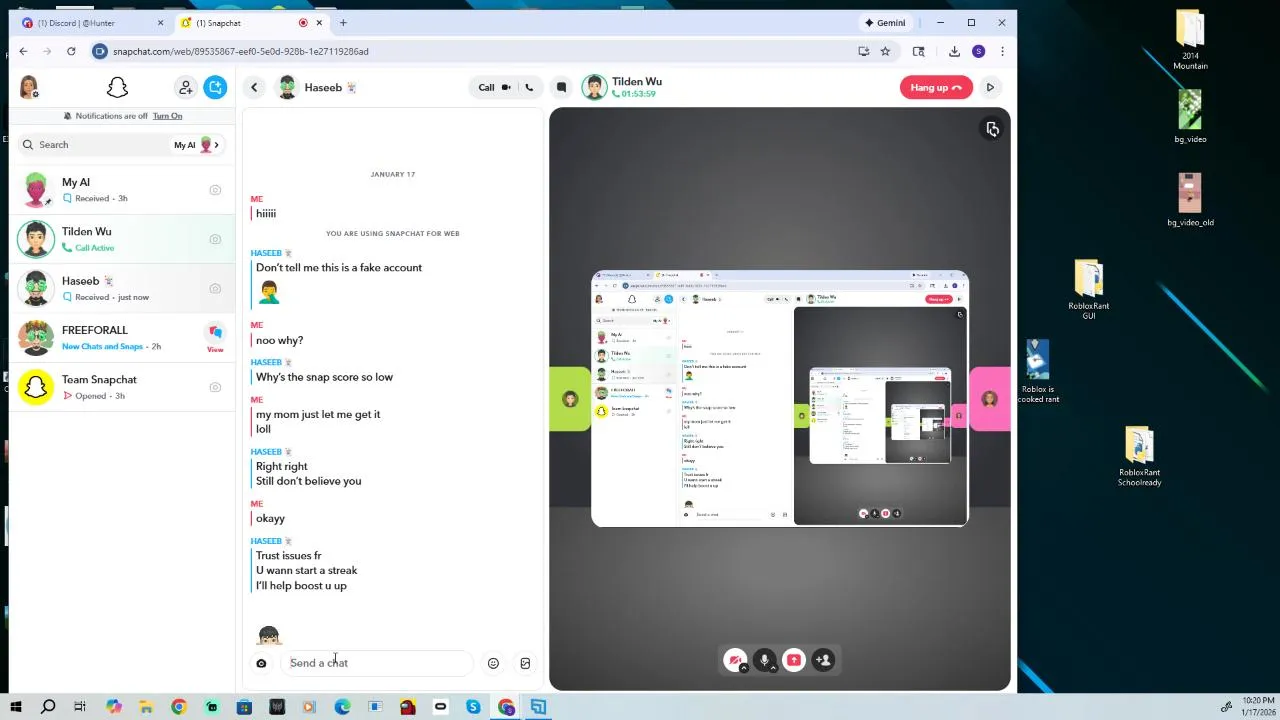This screenshot has width=1280, height=720.
Task: Open the RobloxRant GUI desktop folder
Action: [x=1088, y=290]
